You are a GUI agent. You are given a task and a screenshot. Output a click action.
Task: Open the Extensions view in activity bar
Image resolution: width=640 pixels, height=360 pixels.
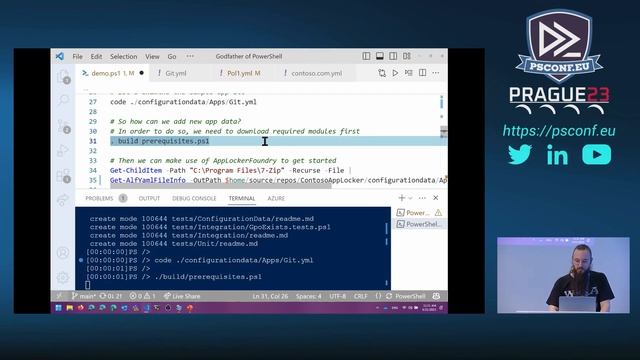(x=64, y=176)
